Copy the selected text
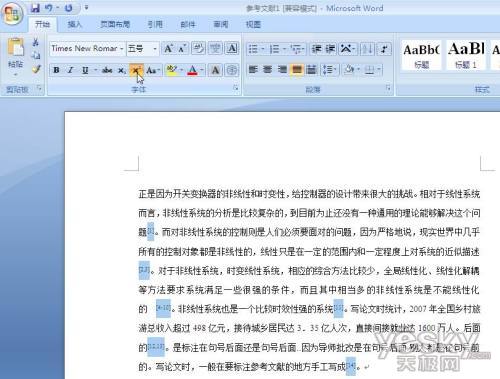500x379 pixels. 36,56
